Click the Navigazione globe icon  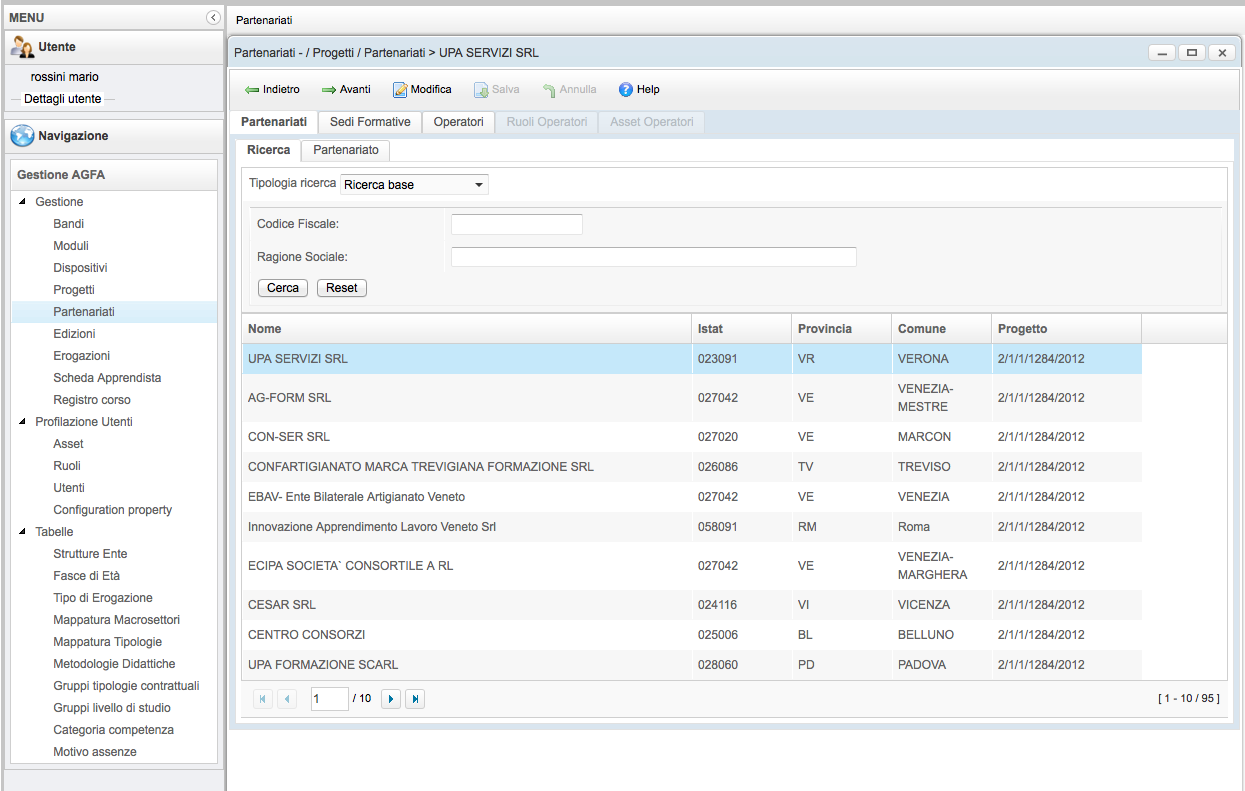[x=23, y=136]
